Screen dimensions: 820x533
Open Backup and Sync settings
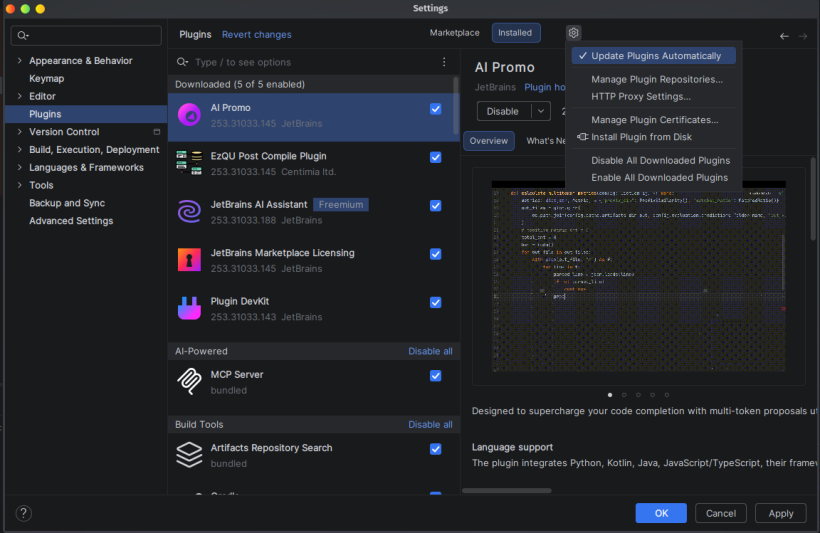point(67,203)
